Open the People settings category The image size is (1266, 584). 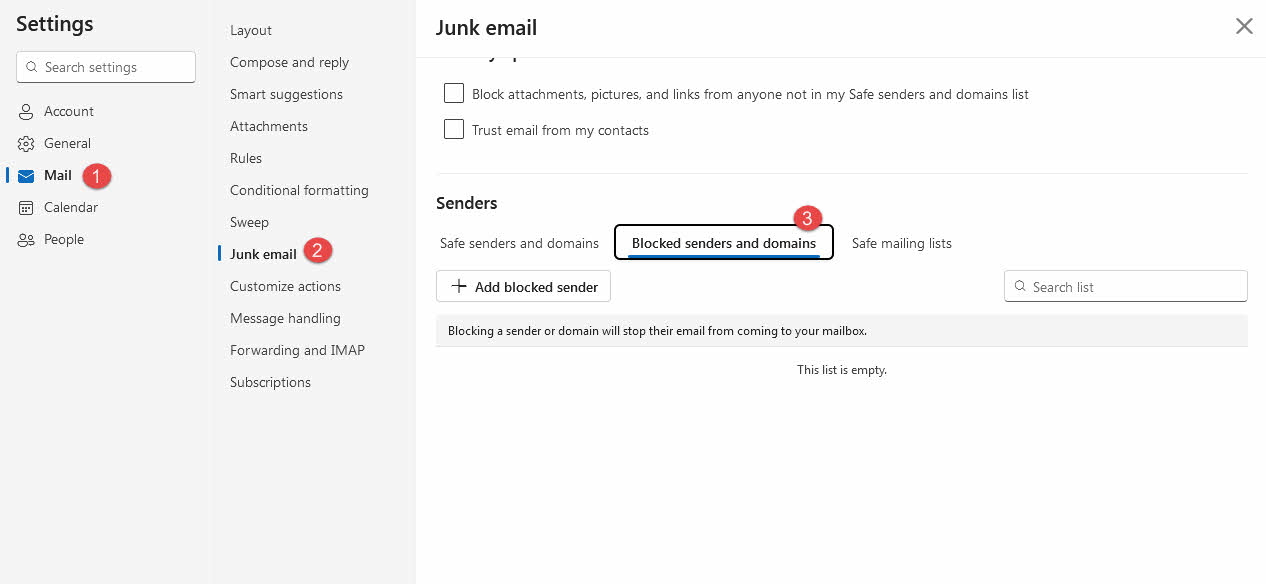[x=63, y=239]
